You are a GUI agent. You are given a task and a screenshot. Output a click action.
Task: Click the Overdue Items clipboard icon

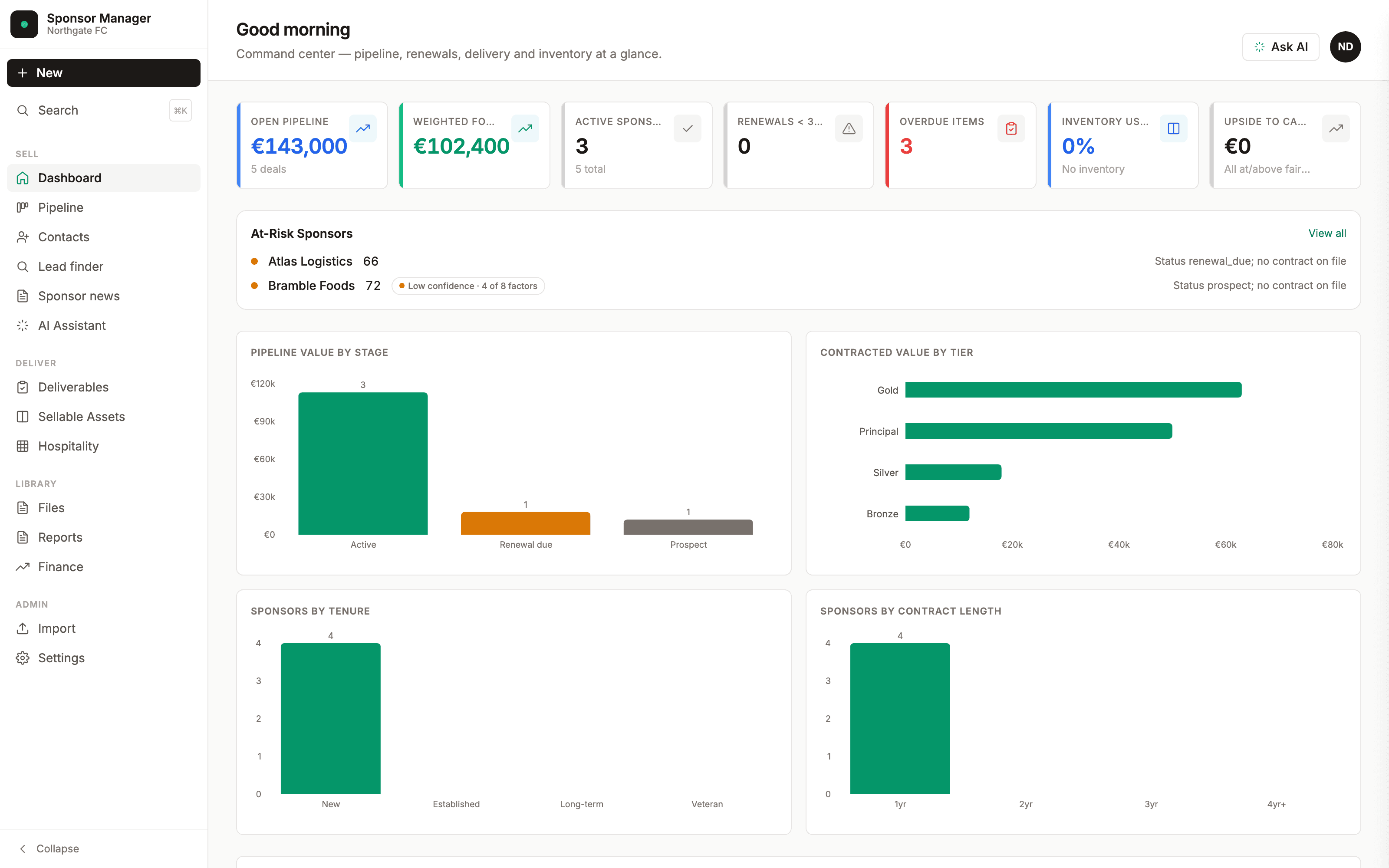[1011, 128]
